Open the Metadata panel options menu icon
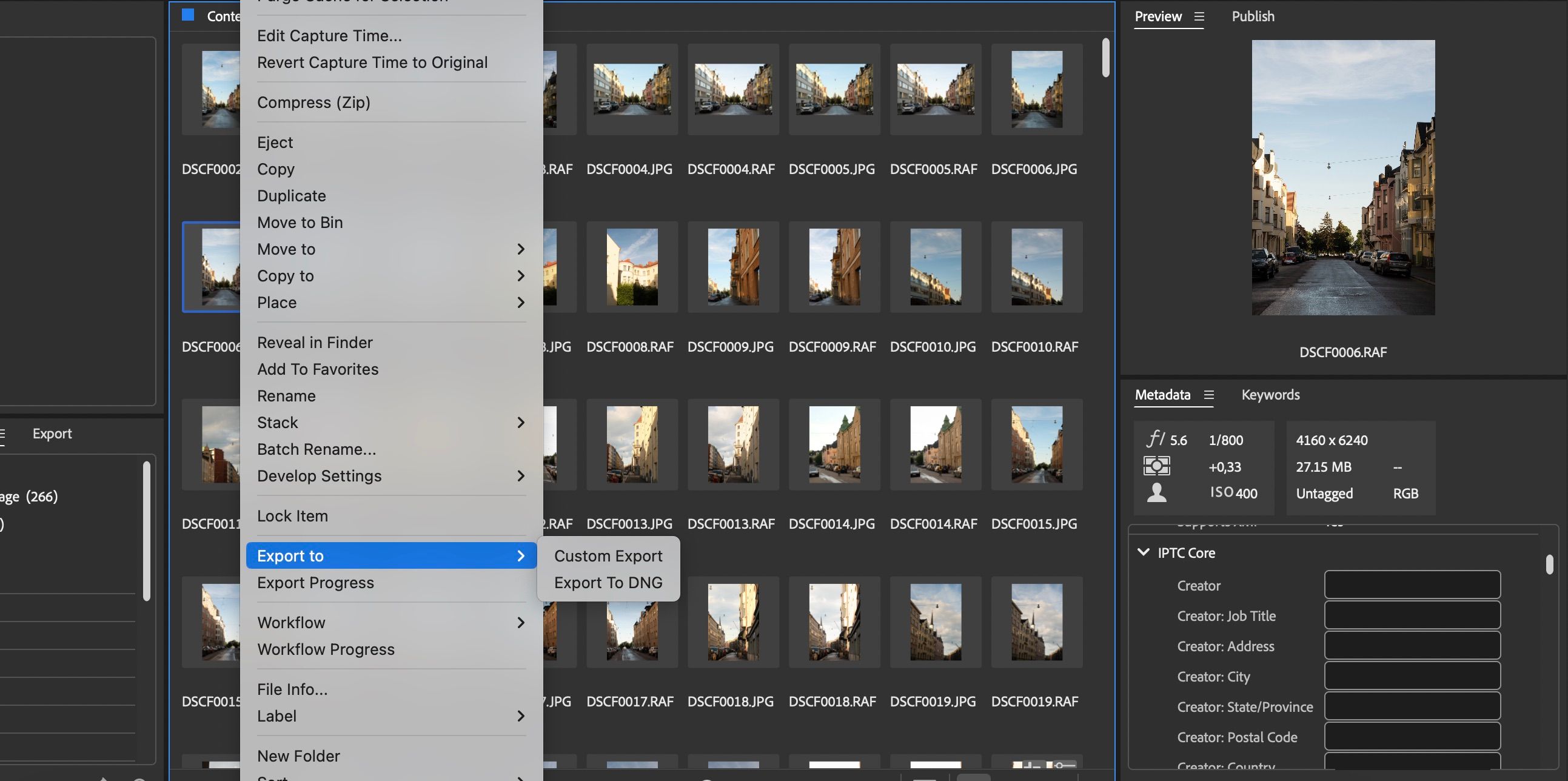1568x781 pixels. click(x=1210, y=395)
